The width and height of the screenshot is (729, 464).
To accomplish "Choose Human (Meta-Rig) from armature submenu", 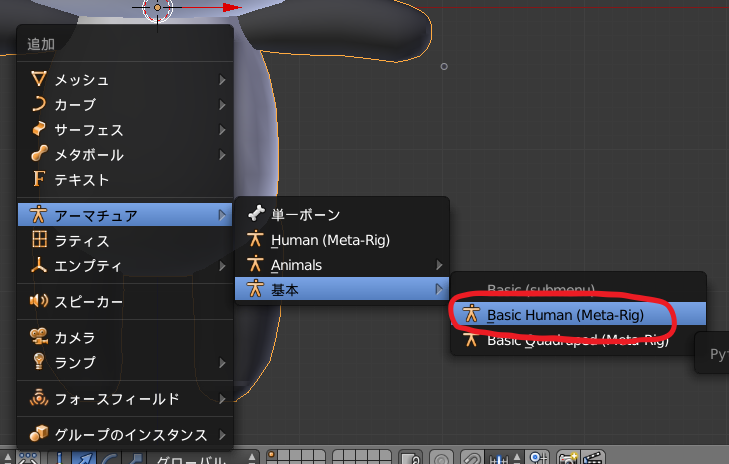I will click(x=342, y=240).
